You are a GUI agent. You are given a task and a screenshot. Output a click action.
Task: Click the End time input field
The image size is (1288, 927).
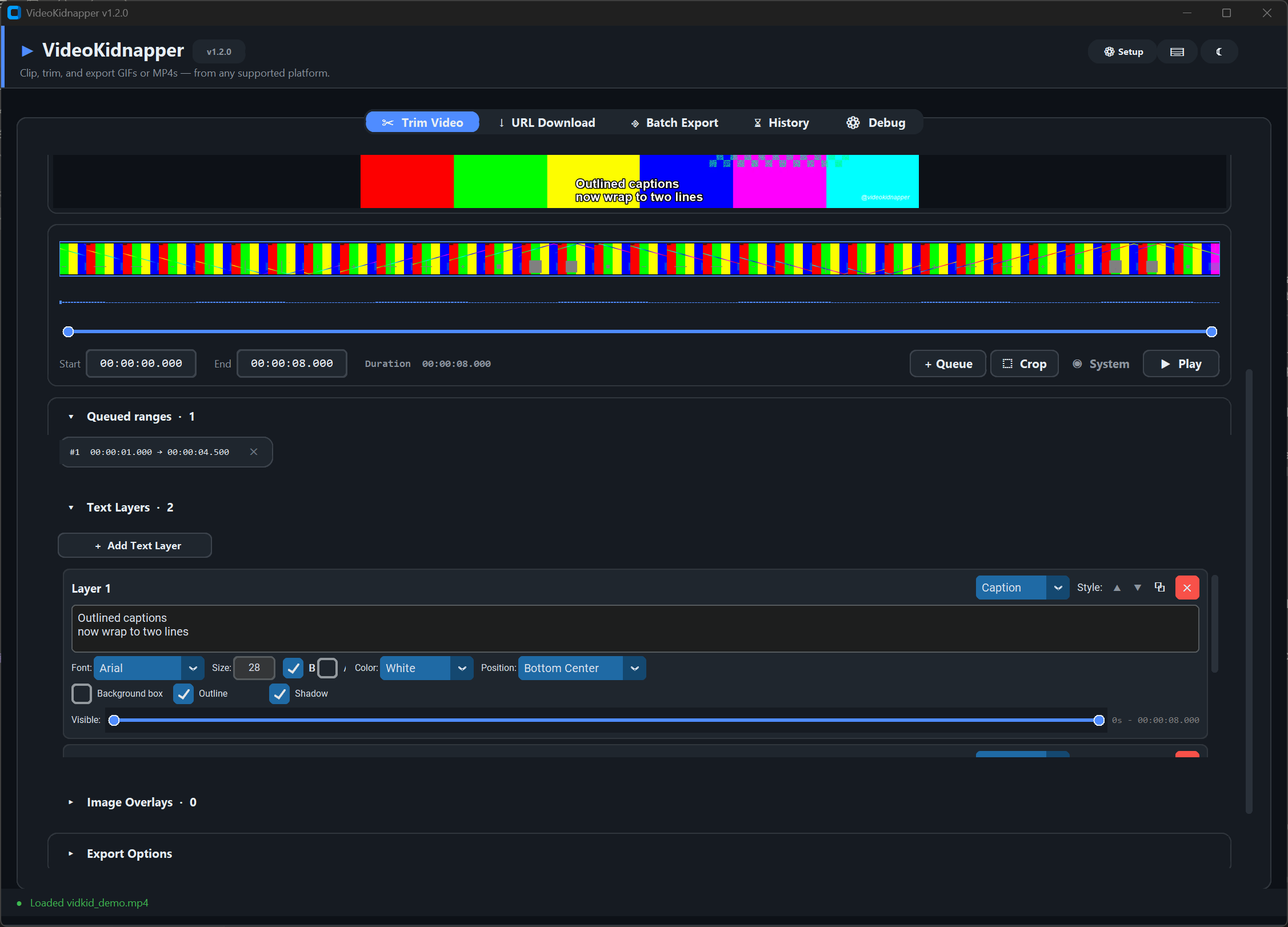point(292,363)
